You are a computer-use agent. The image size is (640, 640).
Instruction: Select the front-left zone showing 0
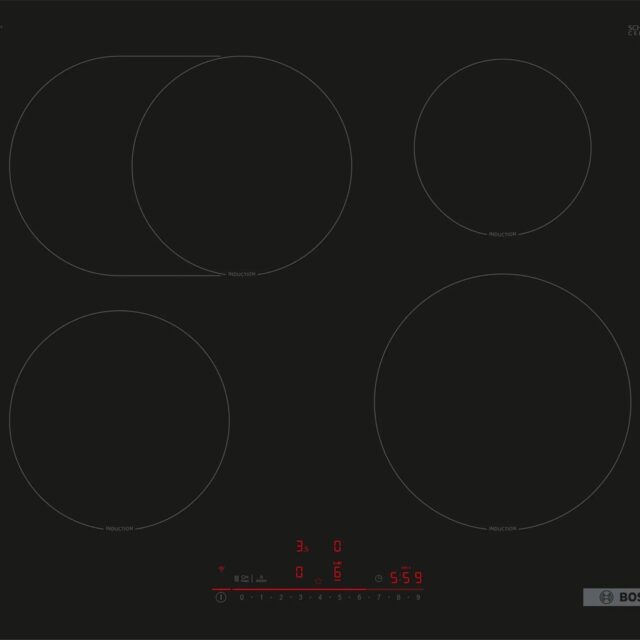[x=299, y=573]
